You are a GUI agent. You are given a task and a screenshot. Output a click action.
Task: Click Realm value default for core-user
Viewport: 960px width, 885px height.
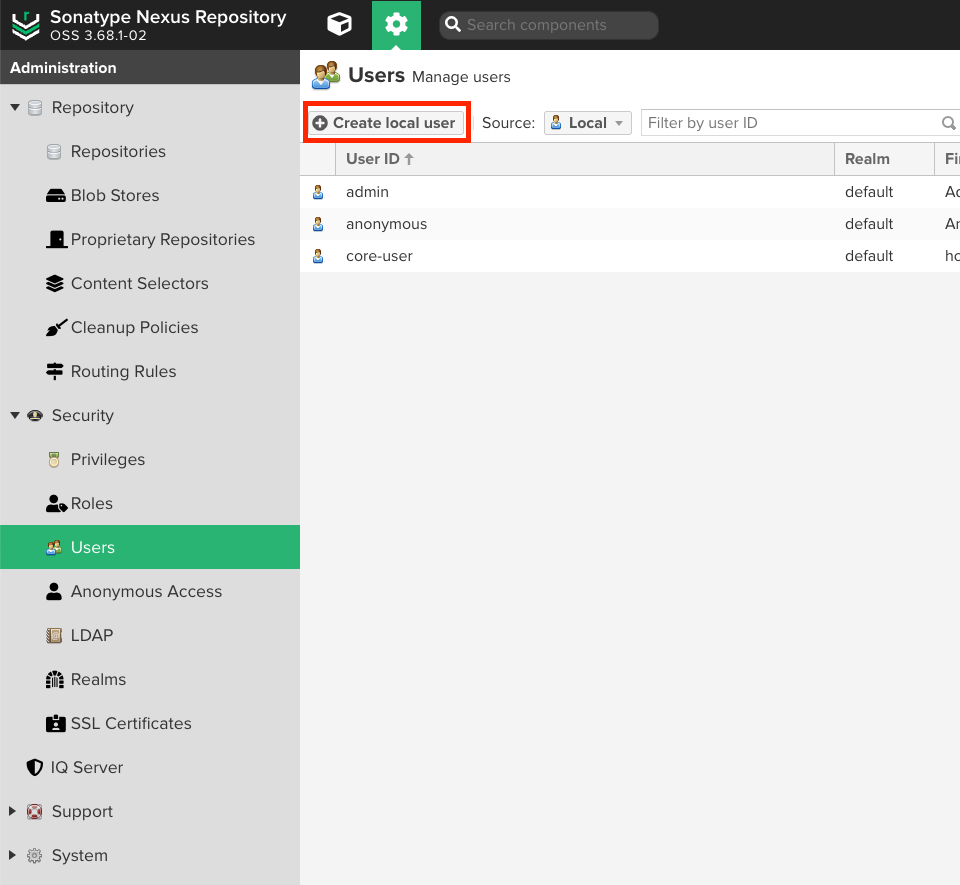(x=869, y=256)
